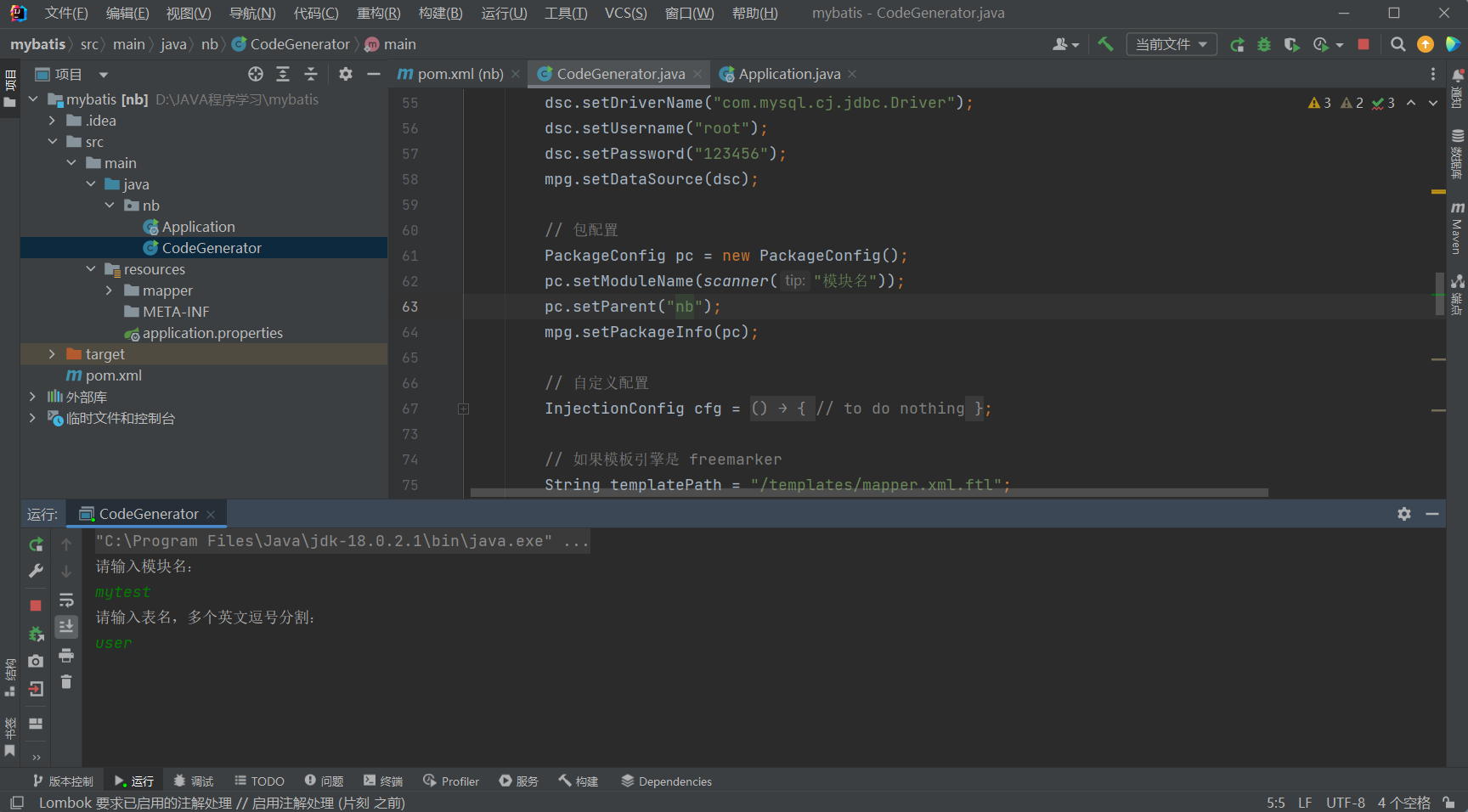Clear console output with the trash icon
Image resolution: width=1468 pixels, height=812 pixels.
66,682
